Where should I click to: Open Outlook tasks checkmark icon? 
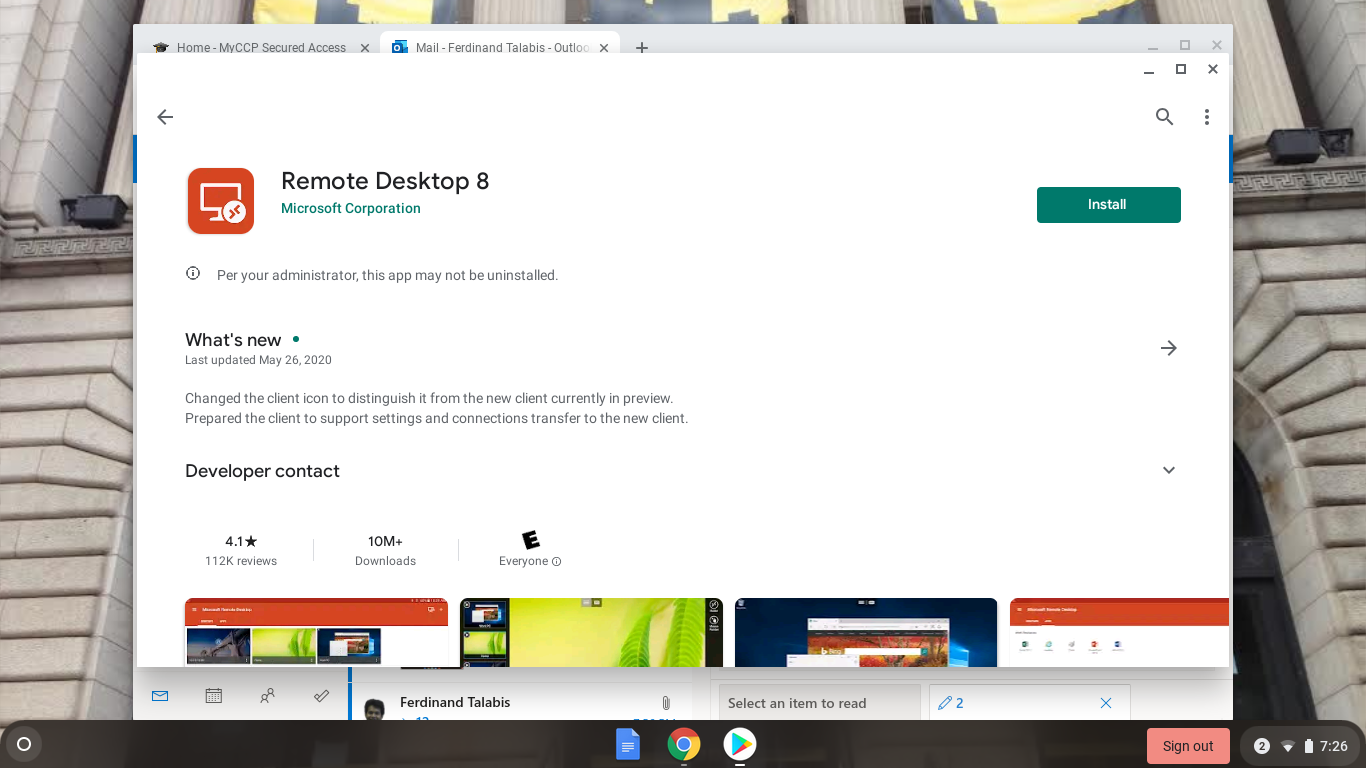(322, 696)
